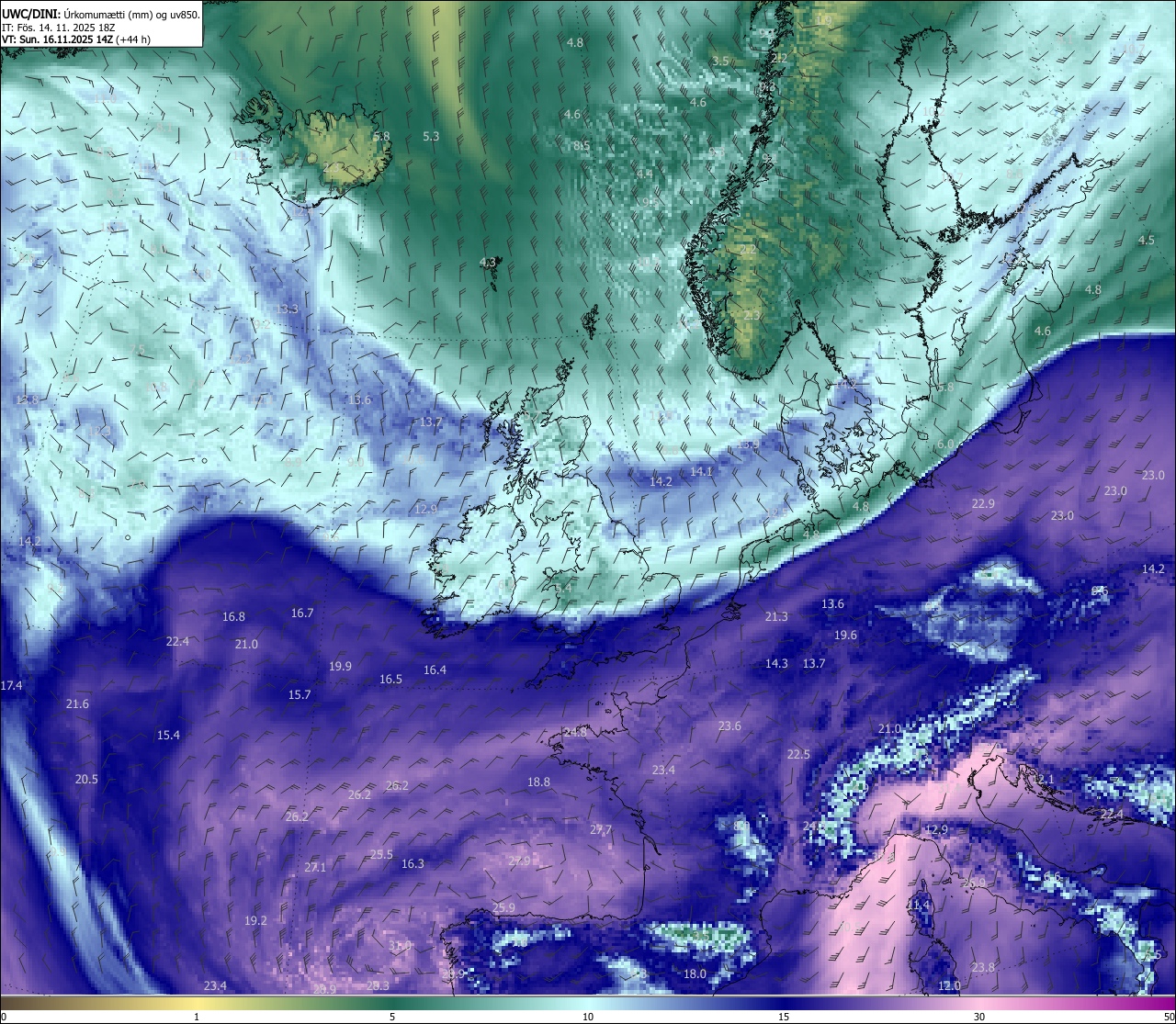The image size is (1176, 1024).
Task: Click the 22.5 value on the map
Action: tap(798, 754)
